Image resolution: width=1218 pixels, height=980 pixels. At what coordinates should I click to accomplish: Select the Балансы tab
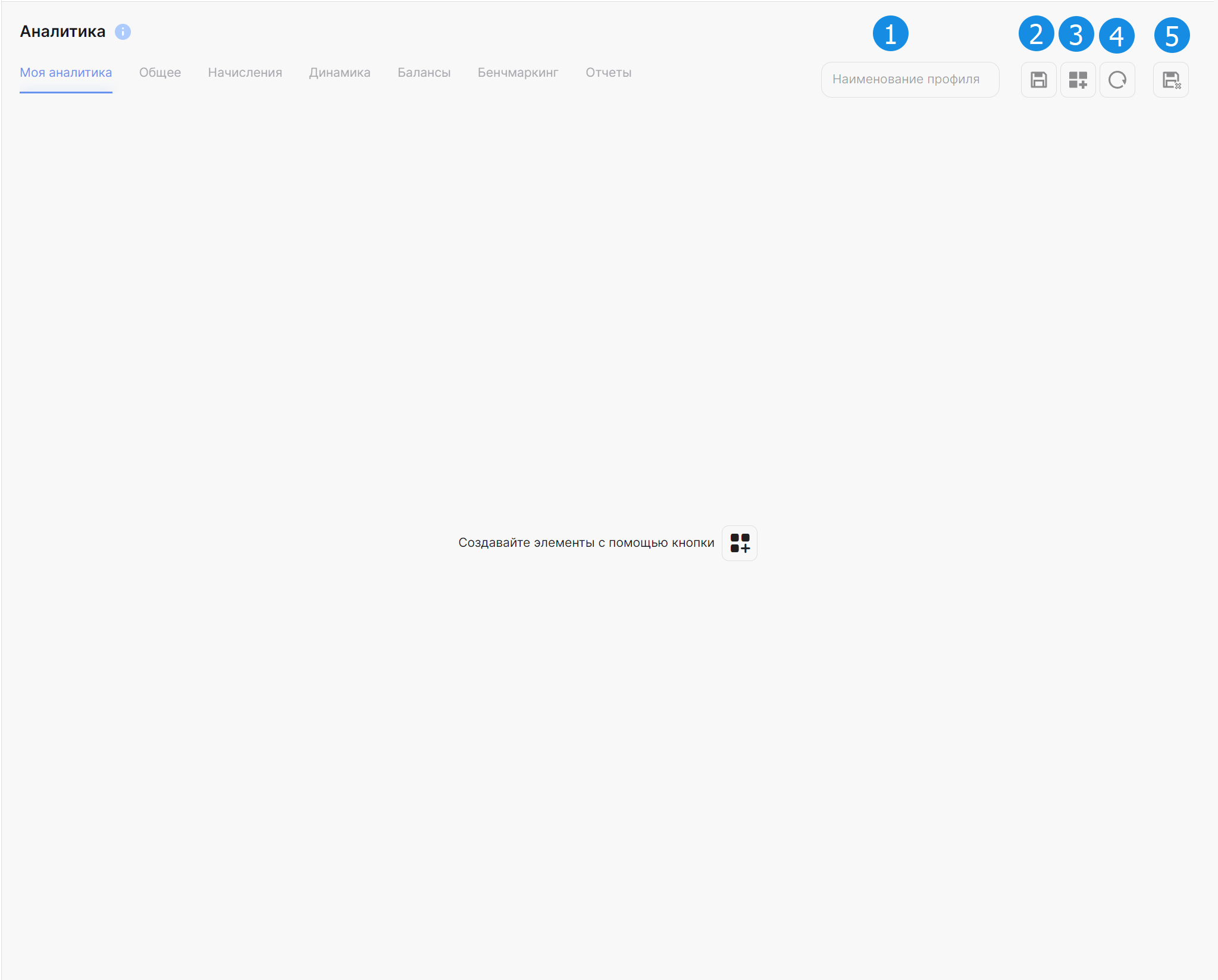click(424, 73)
